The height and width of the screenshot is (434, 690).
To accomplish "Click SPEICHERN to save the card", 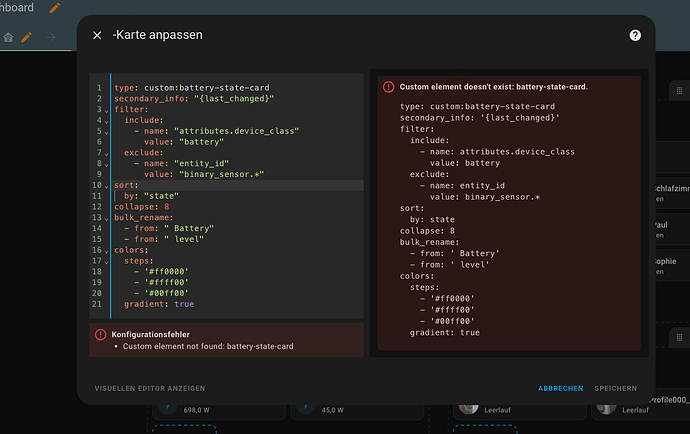I will tap(616, 388).
